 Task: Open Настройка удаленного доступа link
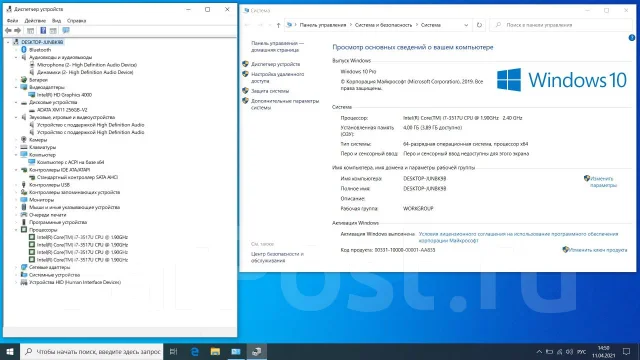(x=278, y=78)
